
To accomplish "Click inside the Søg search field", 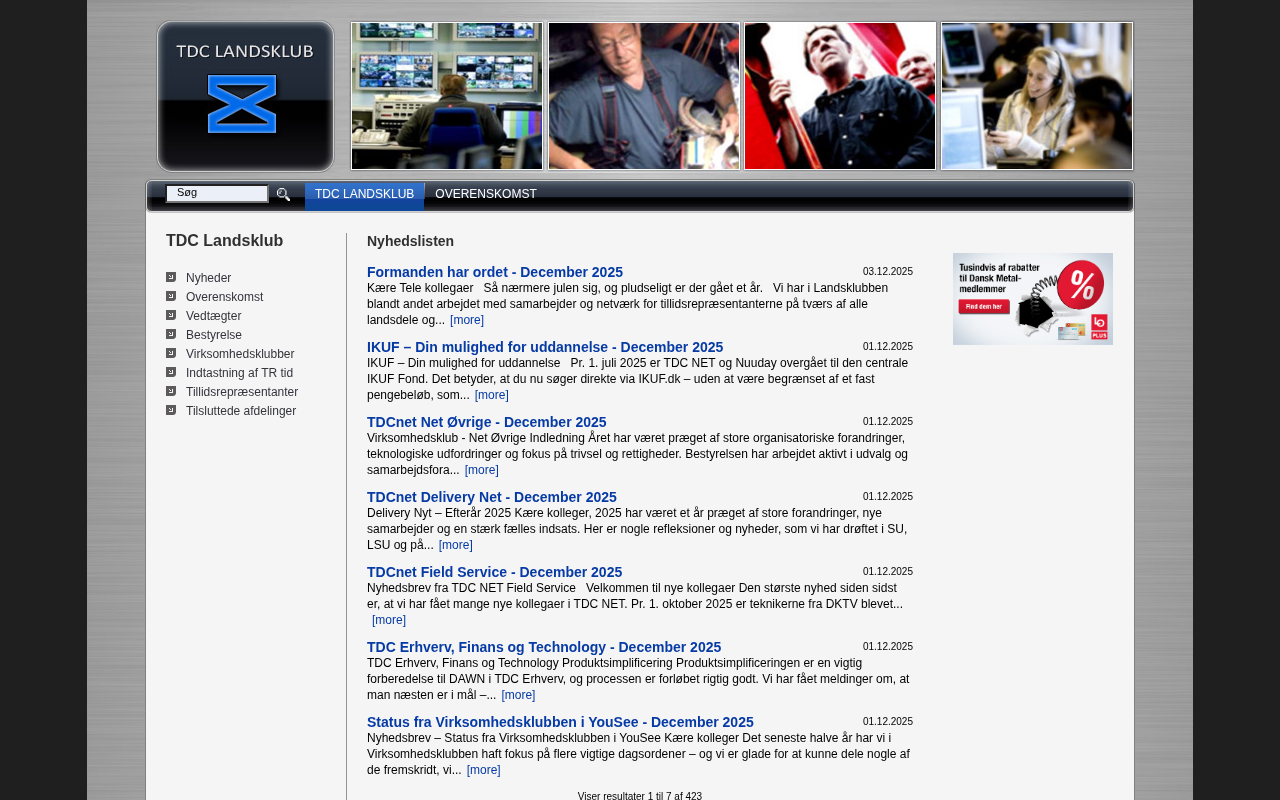I will [217, 193].
